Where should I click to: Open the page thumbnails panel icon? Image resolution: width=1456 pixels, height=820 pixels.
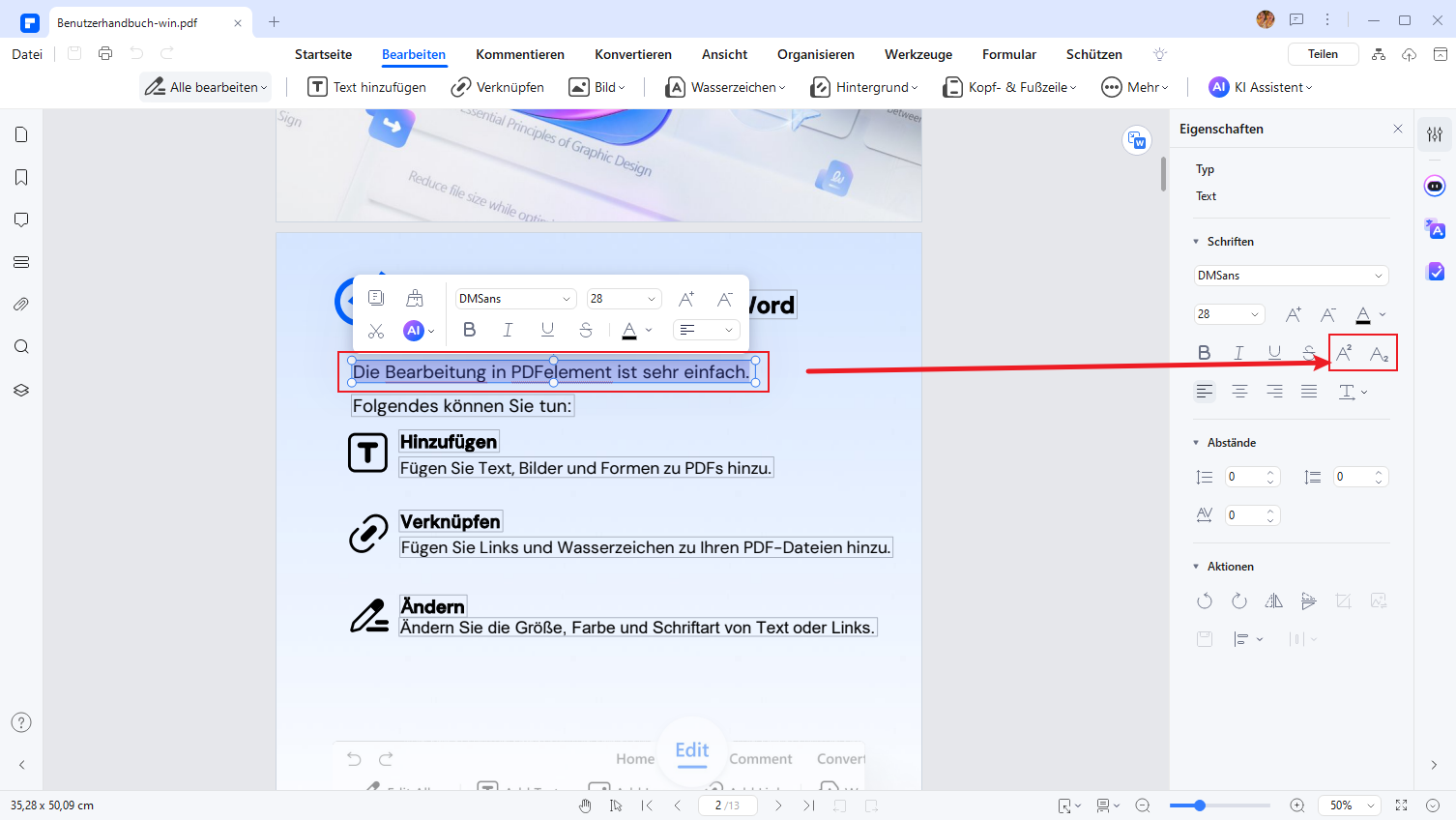pos(21,134)
